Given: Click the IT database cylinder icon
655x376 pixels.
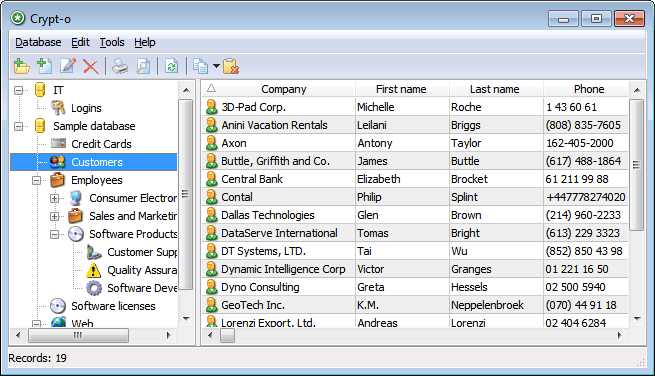Looking at the screenshot, I should pyautogui.click(x=40, y=90).
